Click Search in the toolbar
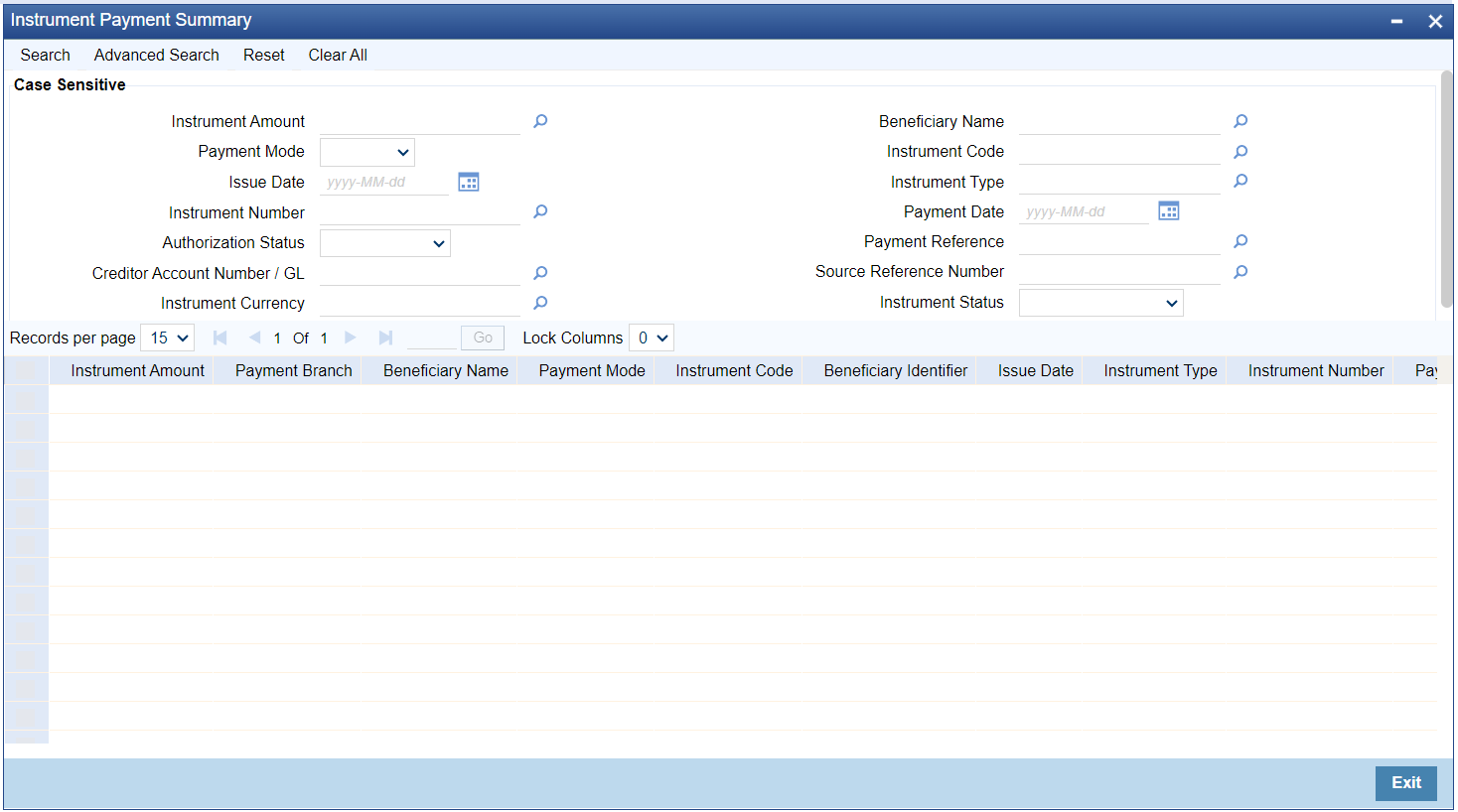The width and height of the screenshot is (1458, 812). [45, 55]
